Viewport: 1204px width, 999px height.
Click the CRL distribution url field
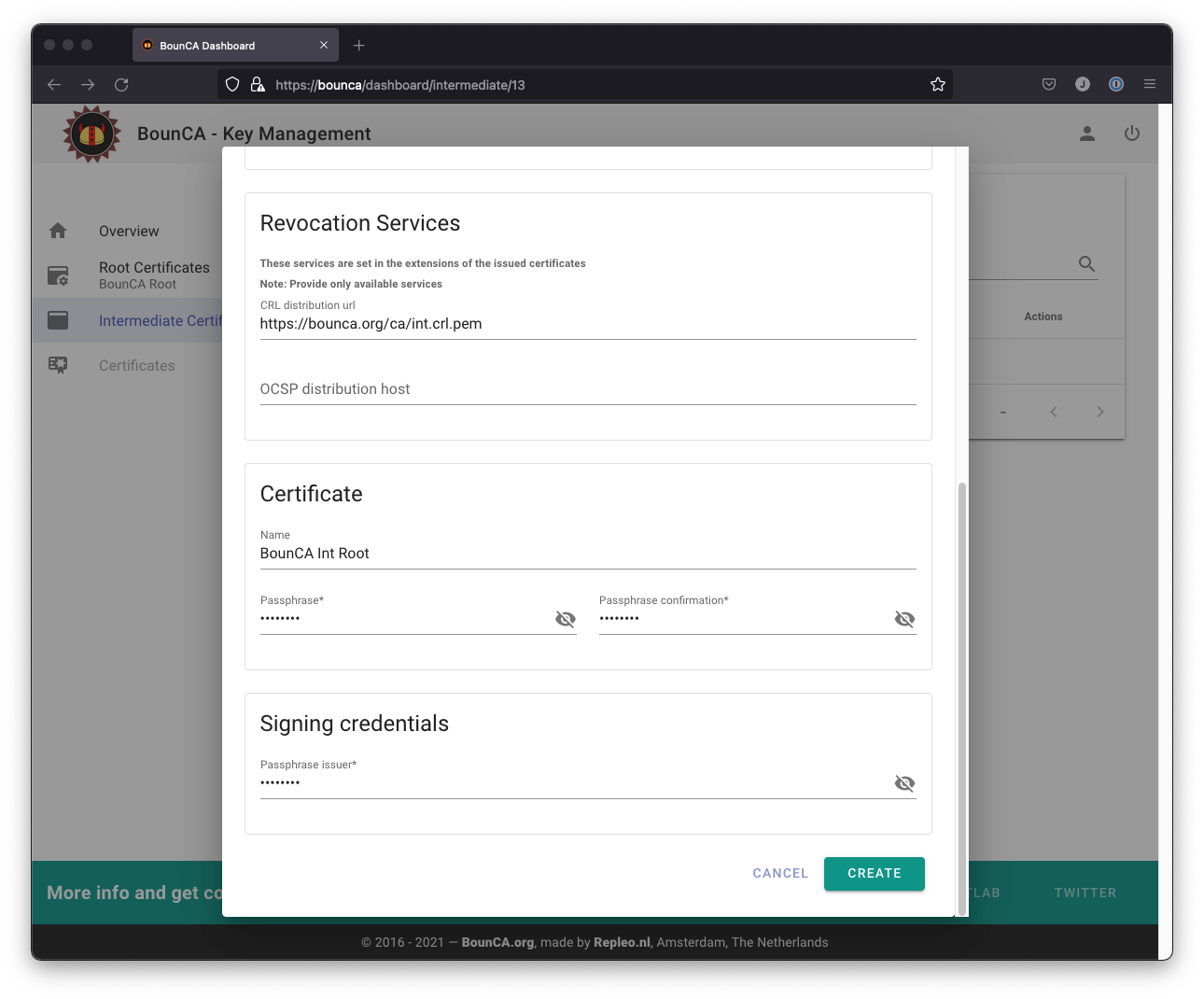[588, 324]
